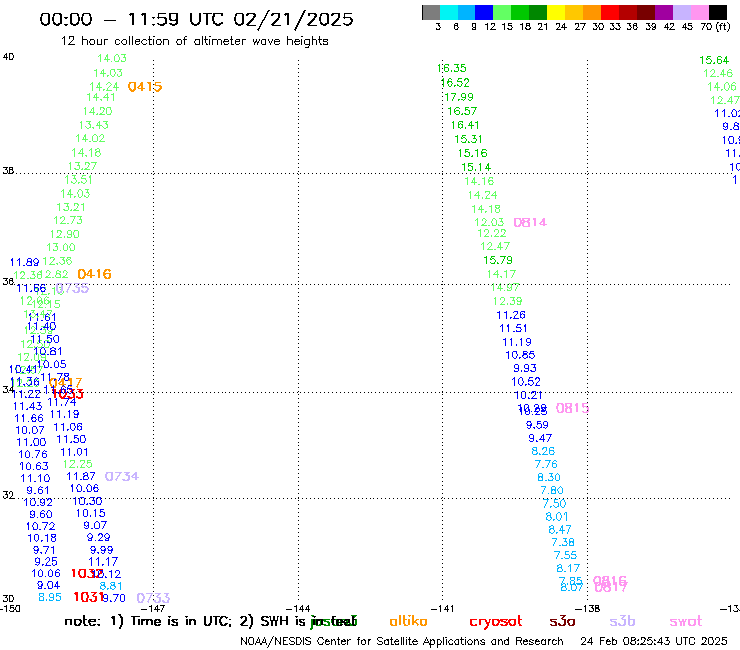Click the 15.79 dark green reading
The height and width of the screenshot is (650, 740).
tap(497, 260)
